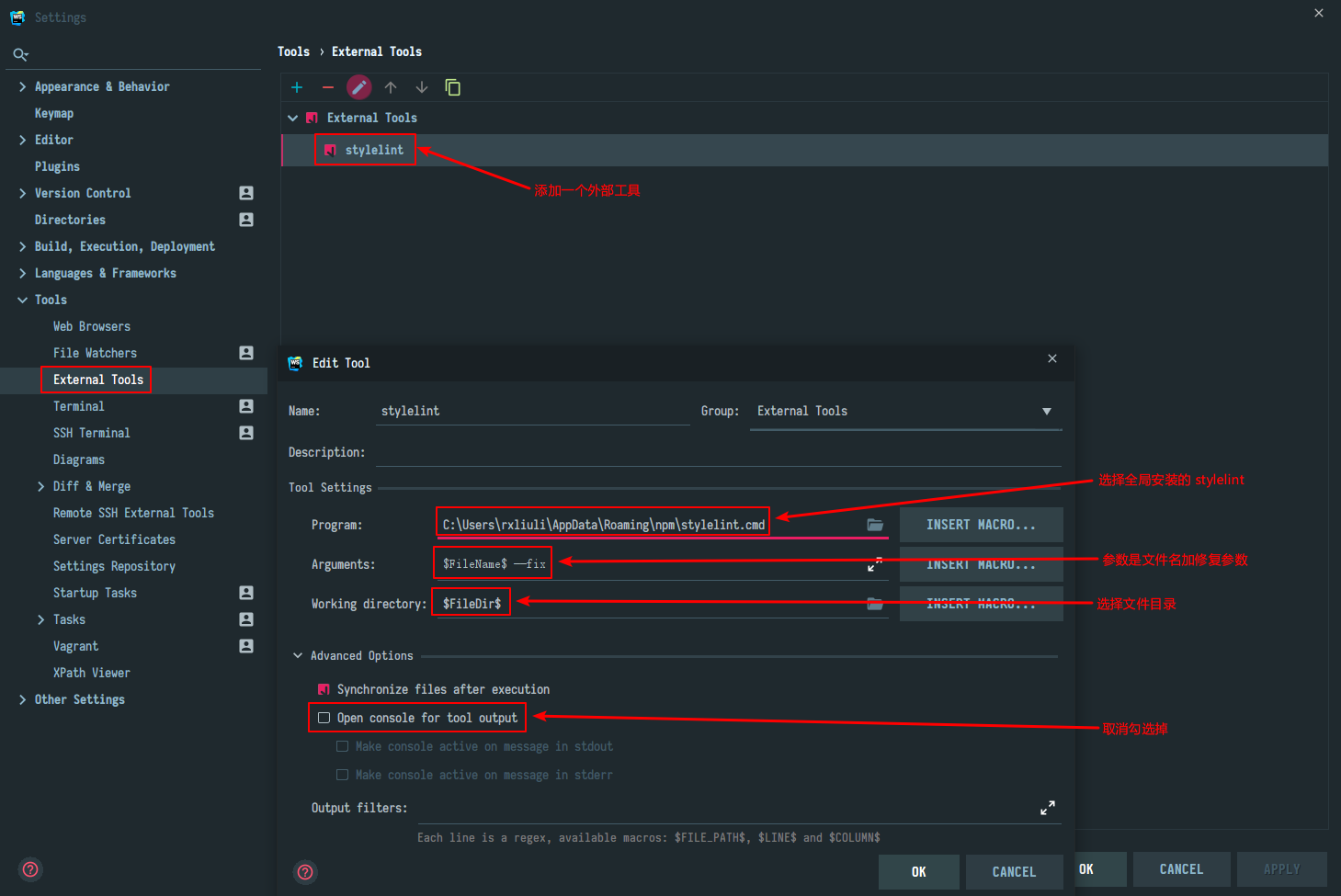Move tool down with down arrow
Screen dimensions: 1341x896
point(422,87)
